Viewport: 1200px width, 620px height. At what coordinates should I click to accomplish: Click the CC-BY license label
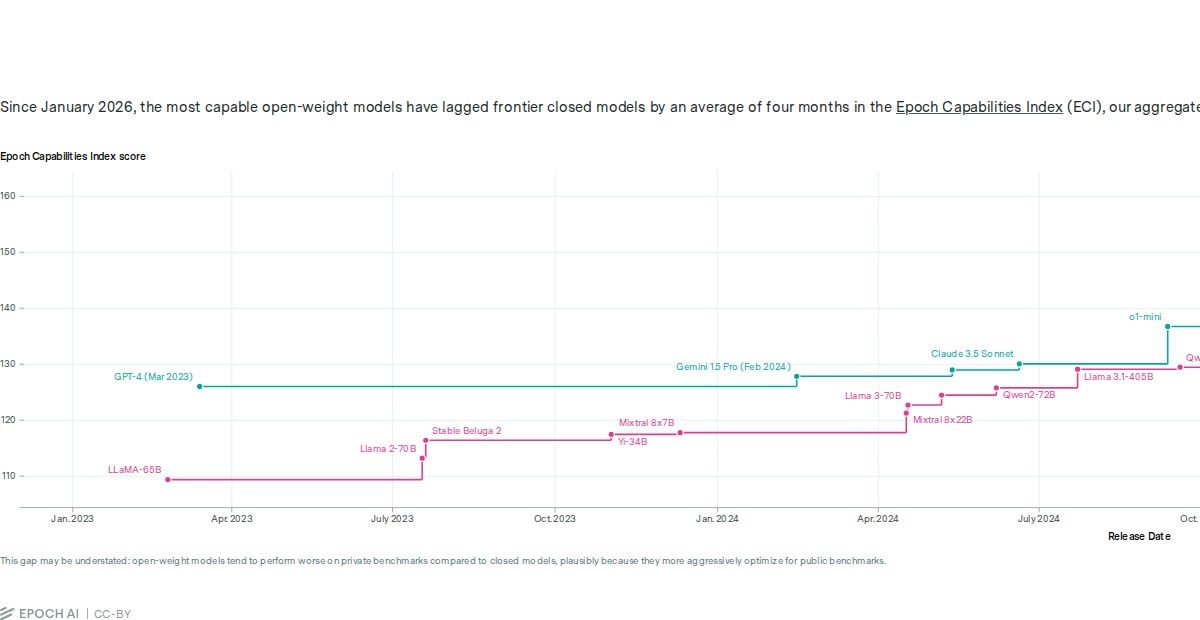pyautogui.click(x=112, y=613)
